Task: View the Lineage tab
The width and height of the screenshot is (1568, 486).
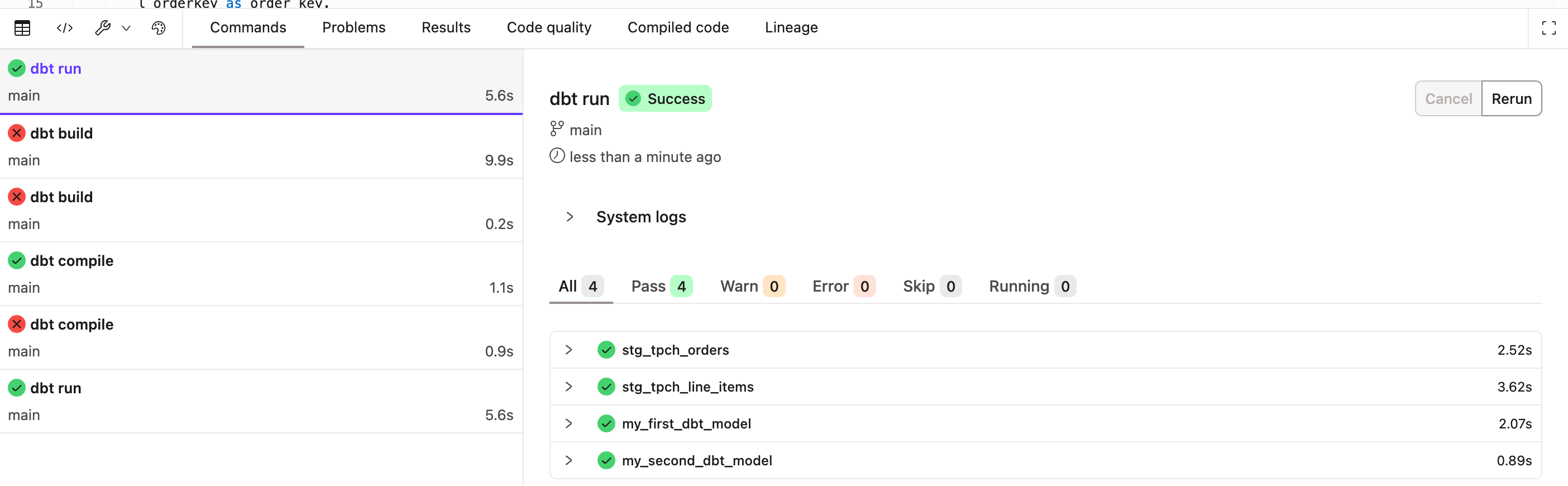Action: pyautogui.click(x=791, y=27)
